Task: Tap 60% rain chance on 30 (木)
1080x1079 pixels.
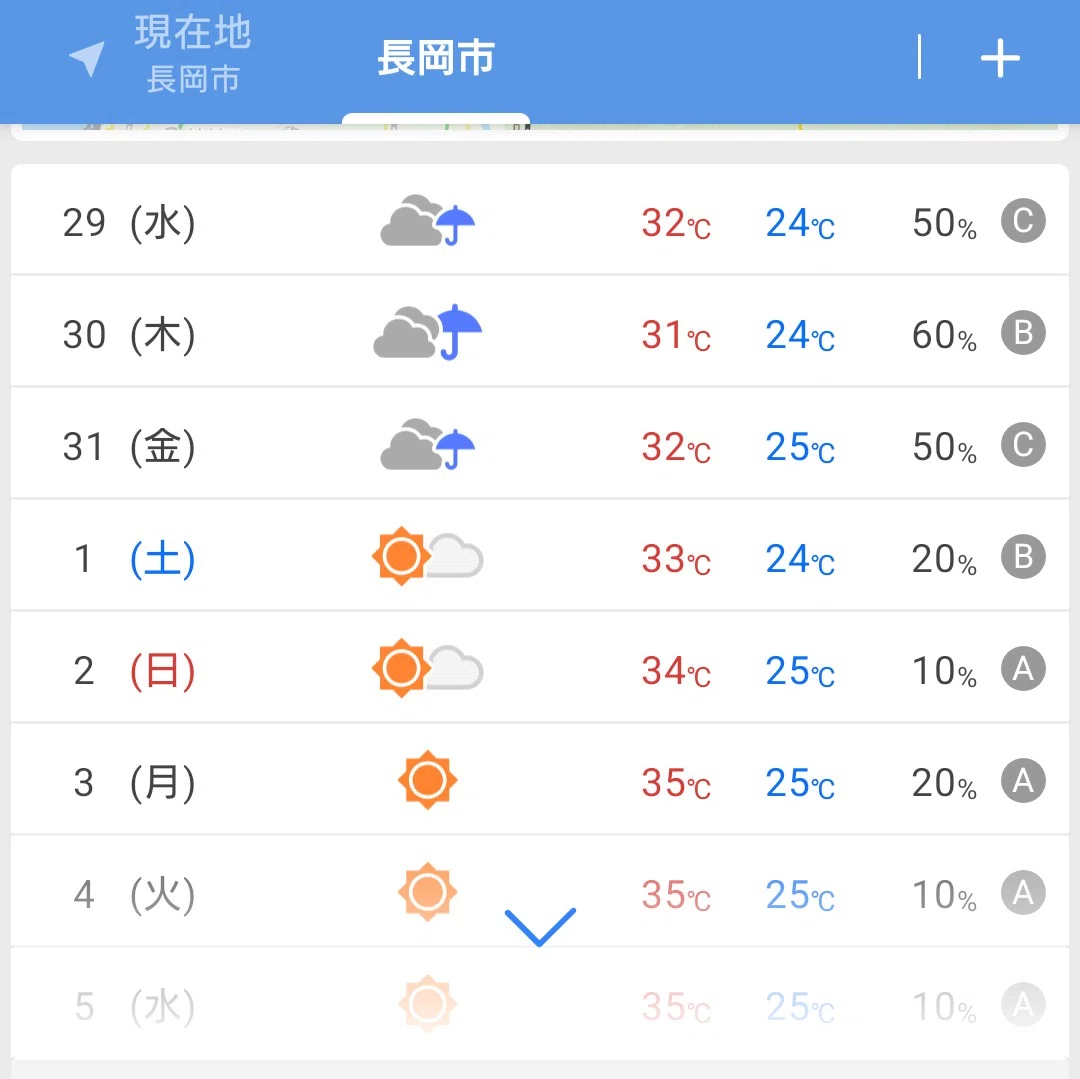Action: pyautogui.click(x=944, y=335)
